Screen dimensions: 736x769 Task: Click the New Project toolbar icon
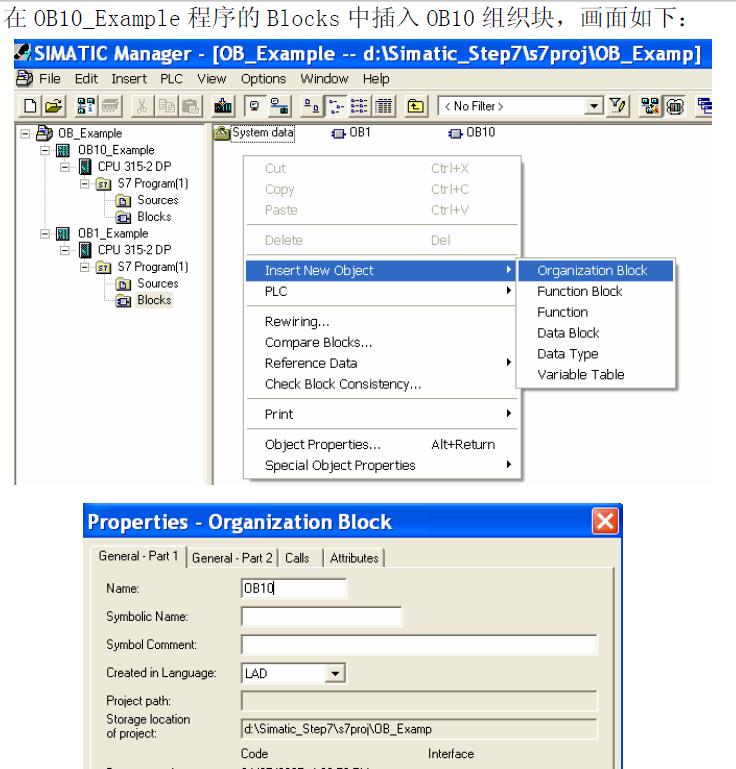tap(30, 106)
